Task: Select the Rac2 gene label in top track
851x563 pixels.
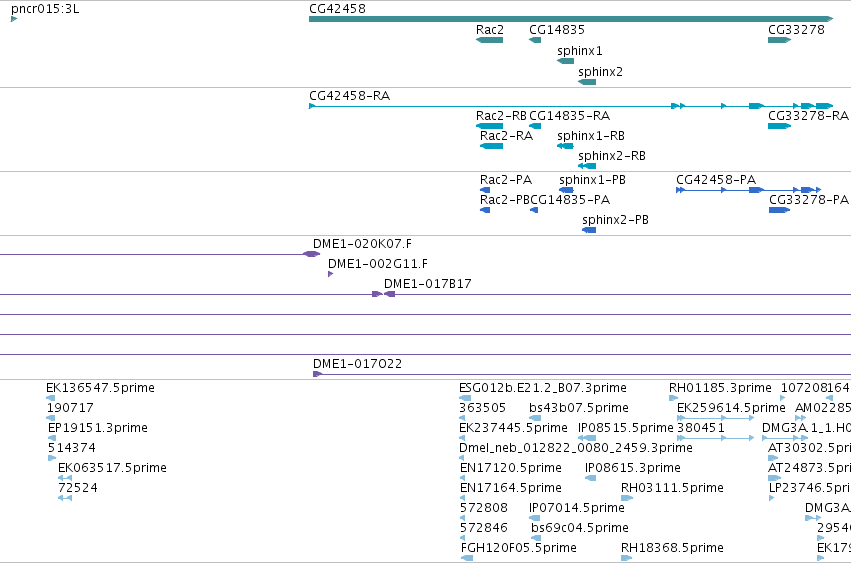Action: [x=490, y=30]
